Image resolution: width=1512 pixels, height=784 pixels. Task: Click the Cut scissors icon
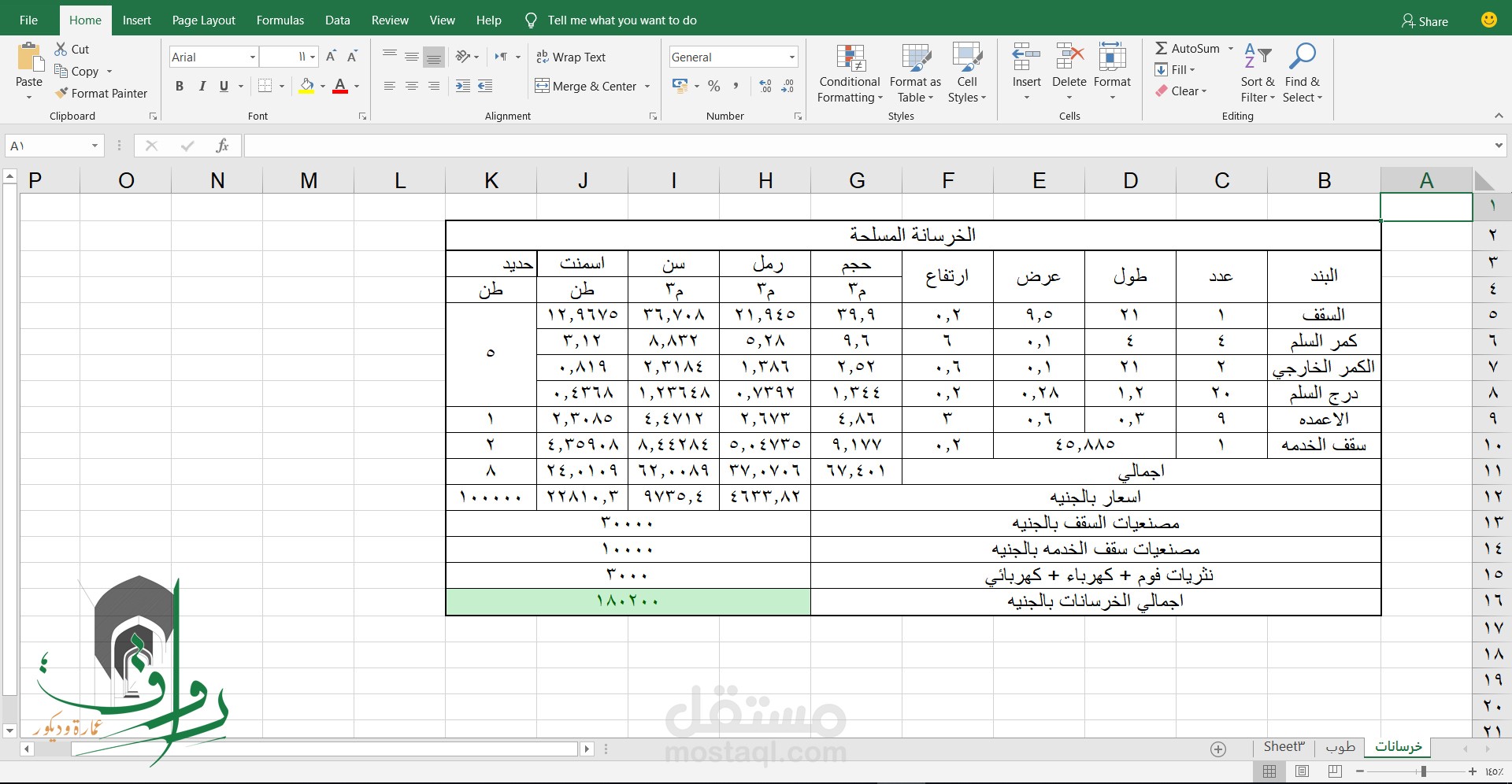61,49
